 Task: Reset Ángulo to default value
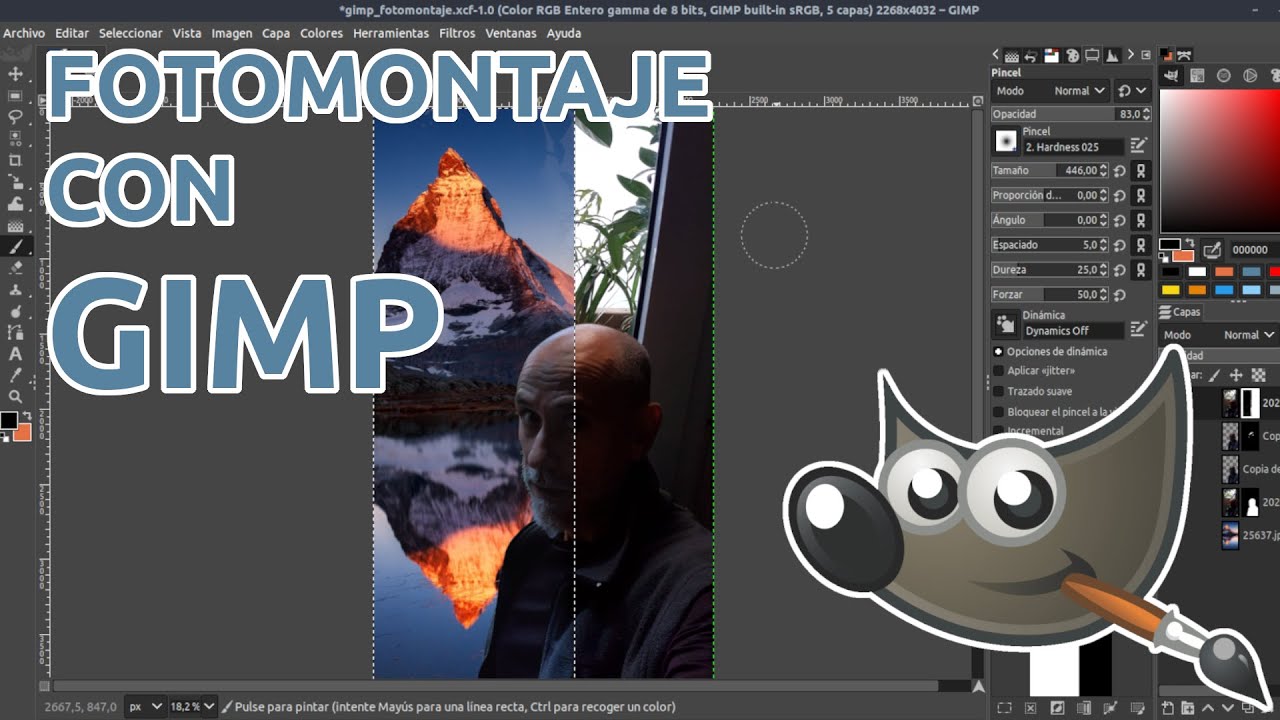(x=1119, y=220)
